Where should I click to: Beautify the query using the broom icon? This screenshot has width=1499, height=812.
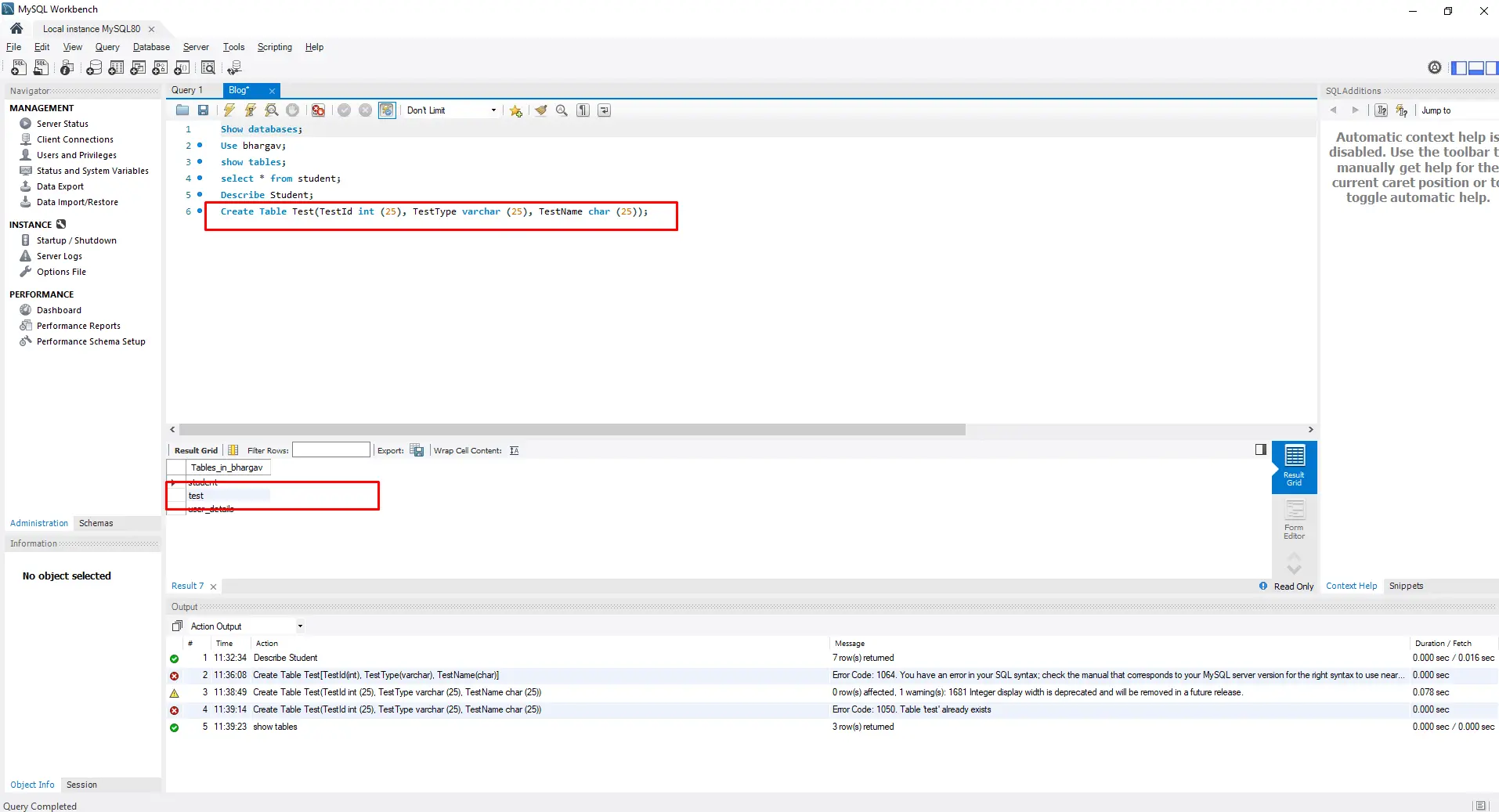tap(540, 110)
